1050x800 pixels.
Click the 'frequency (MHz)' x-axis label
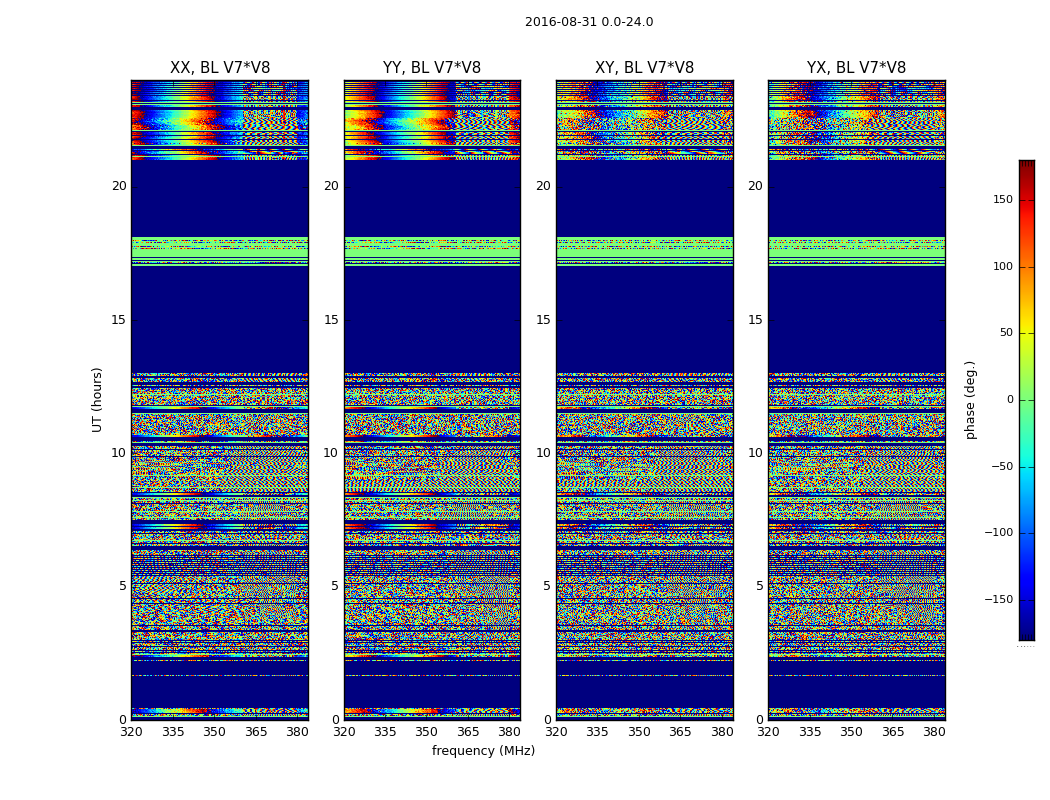point(483,750)
